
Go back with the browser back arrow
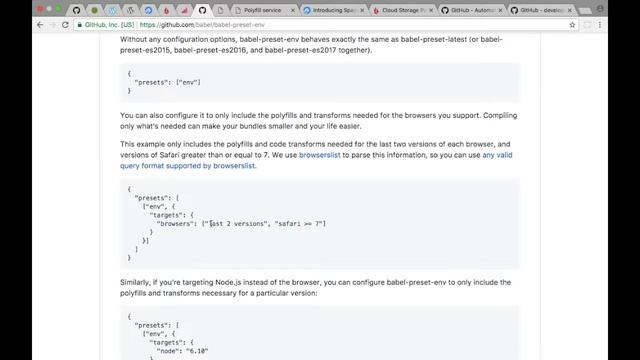click(x=40, y=25)
